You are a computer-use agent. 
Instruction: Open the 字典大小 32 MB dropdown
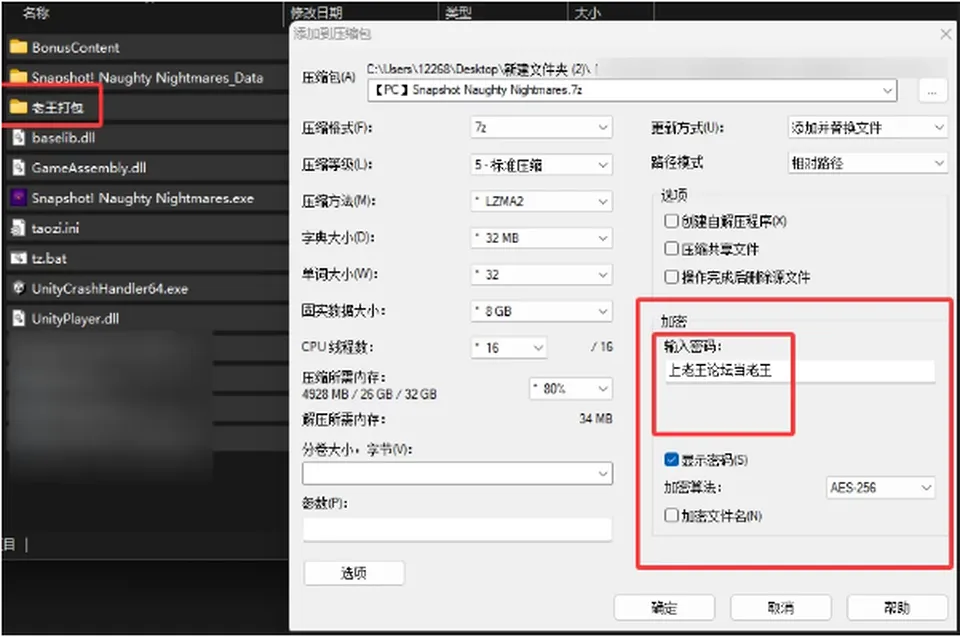click(541, 238)
